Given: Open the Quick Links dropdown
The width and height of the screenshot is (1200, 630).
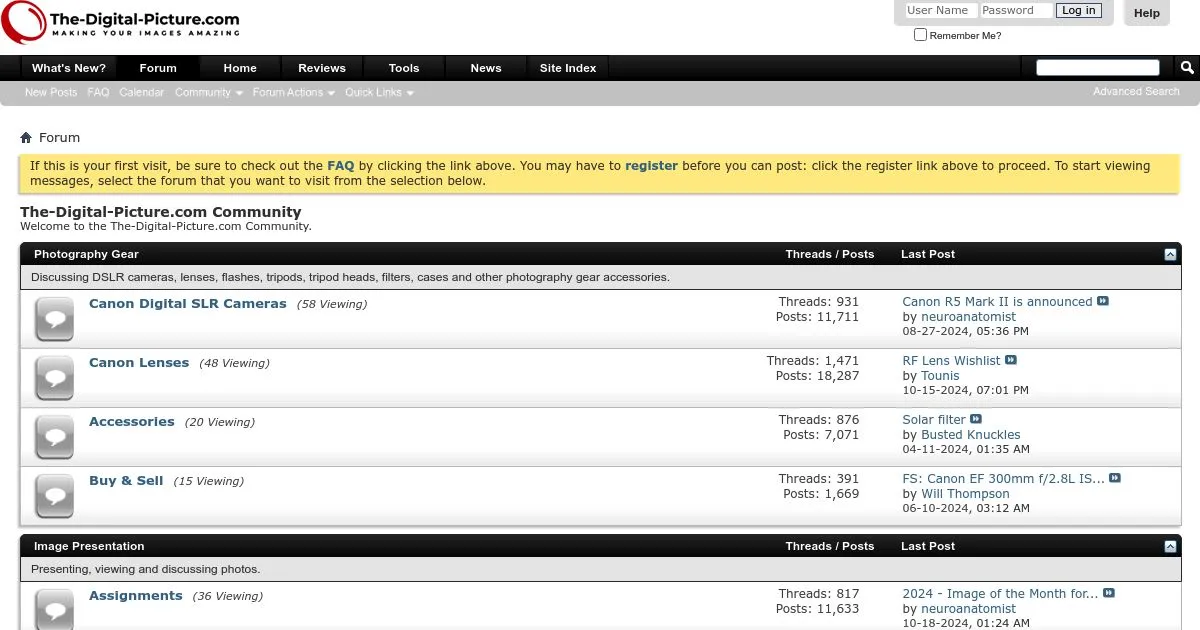Looking at the screenshot, I should coord(379,92).
